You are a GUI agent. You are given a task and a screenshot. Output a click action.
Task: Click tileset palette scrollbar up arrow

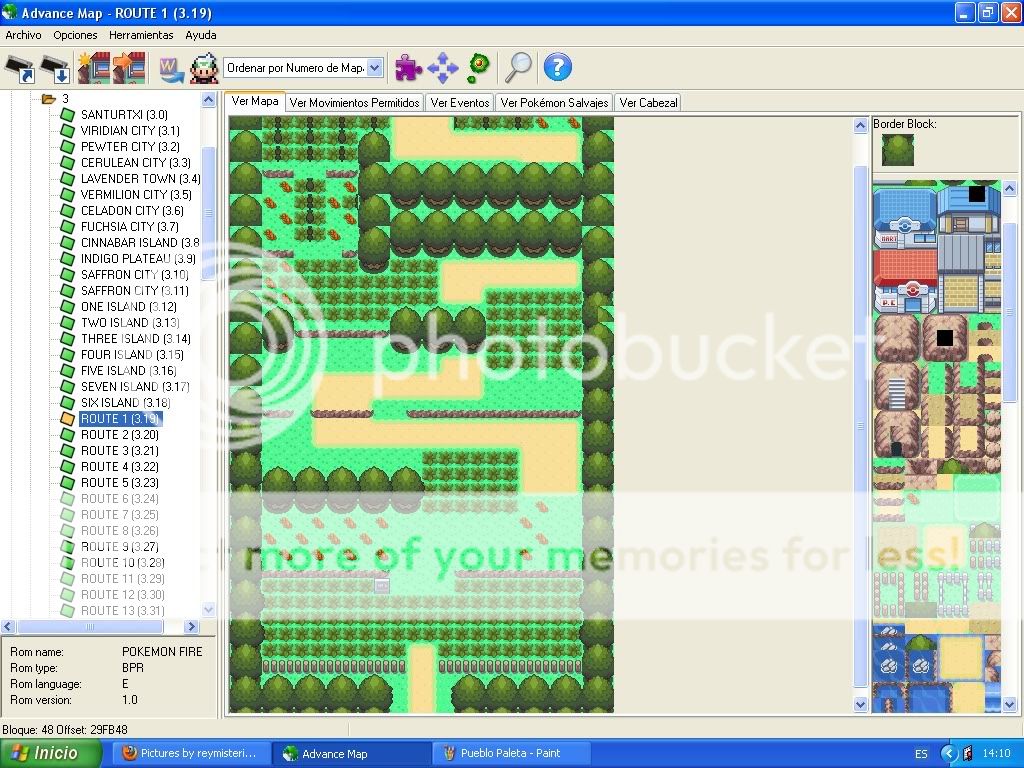[1009, 189]
